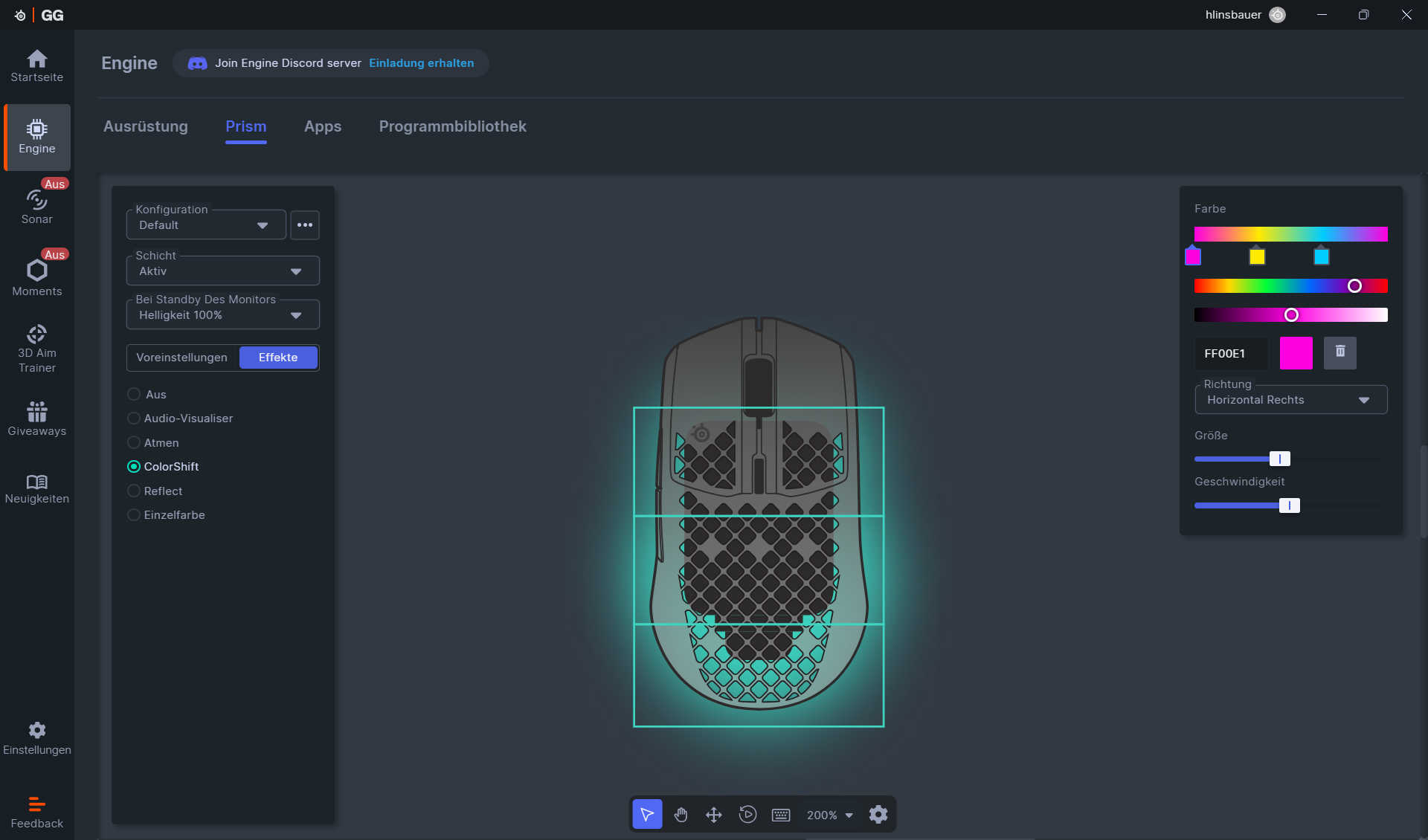Click the play preview icon in toolbar

pos(747,815)
